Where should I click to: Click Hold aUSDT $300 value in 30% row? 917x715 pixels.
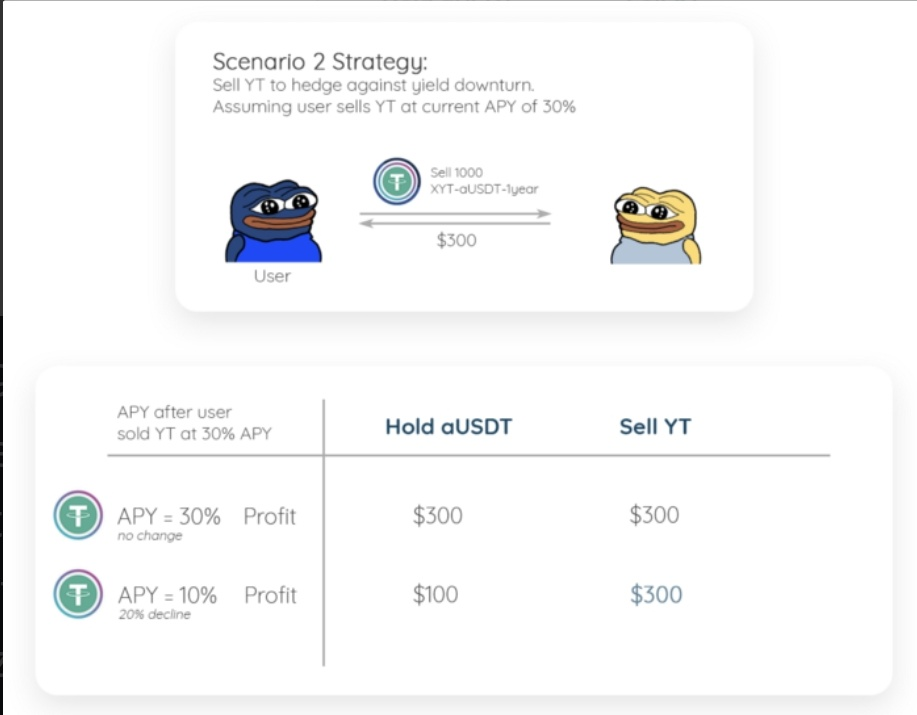click(x=437, y=515)
